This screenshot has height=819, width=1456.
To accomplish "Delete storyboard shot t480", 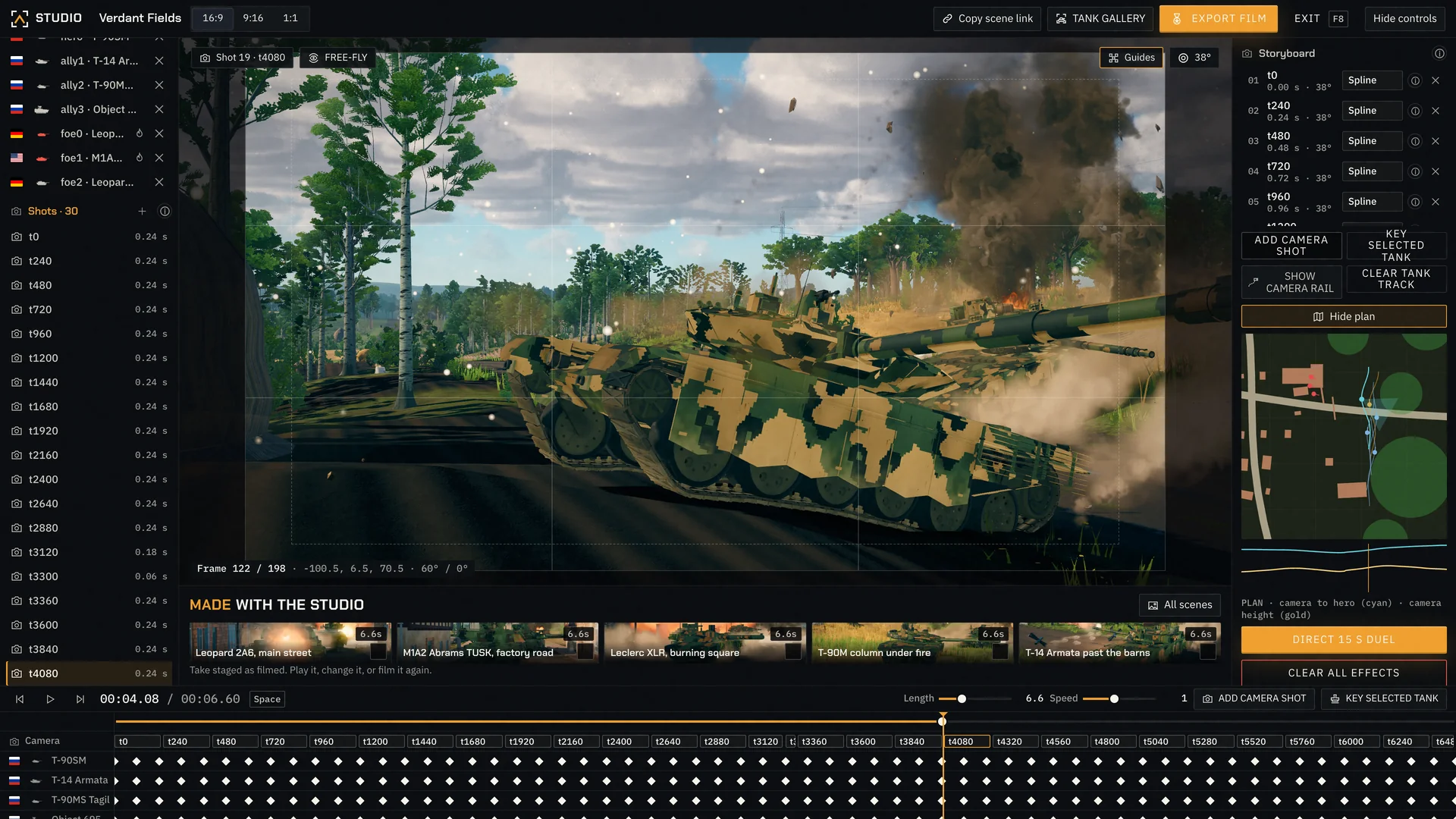I will coord(1436,141).
